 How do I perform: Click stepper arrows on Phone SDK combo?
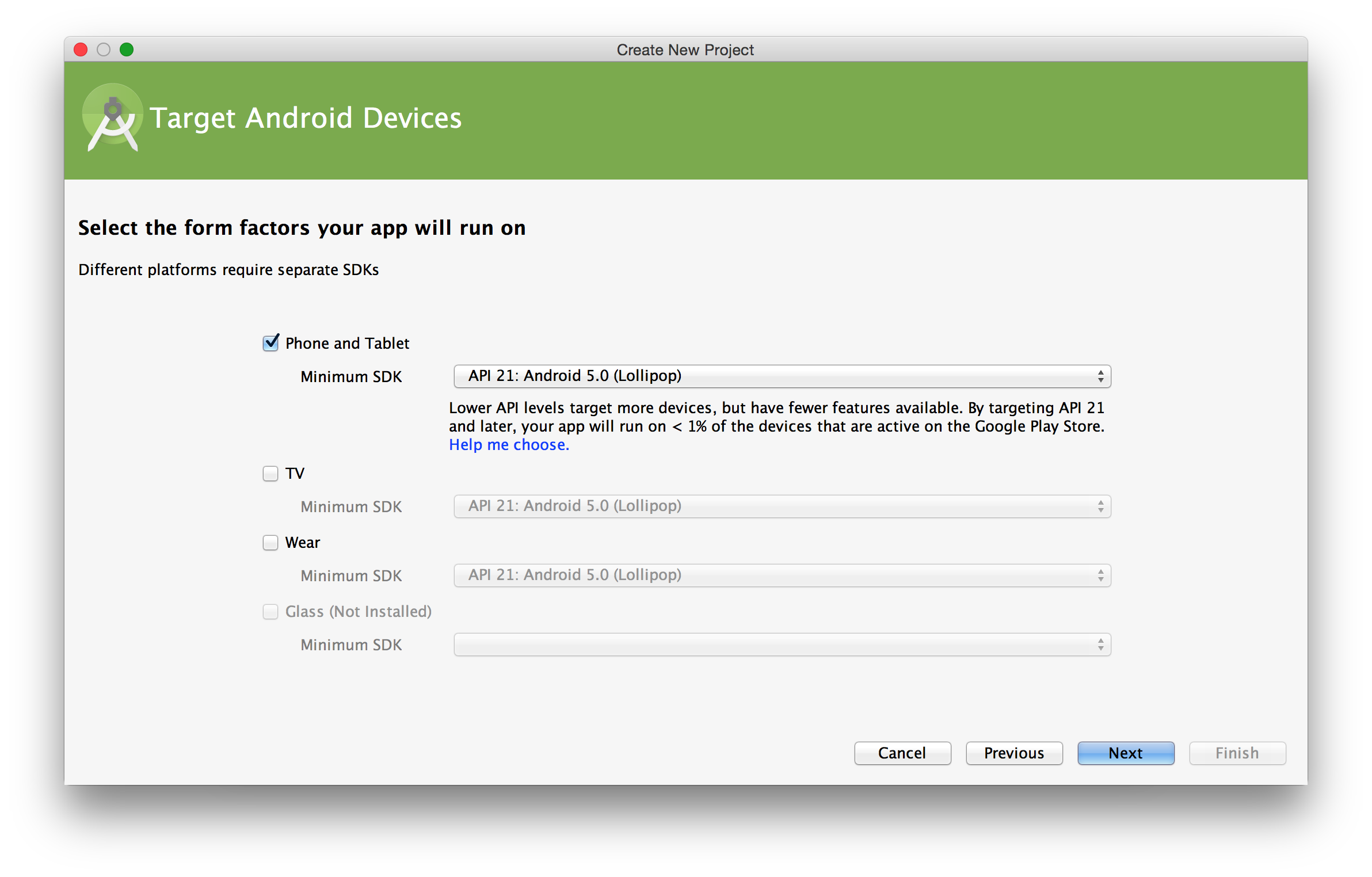click(x=1100, y=376)
